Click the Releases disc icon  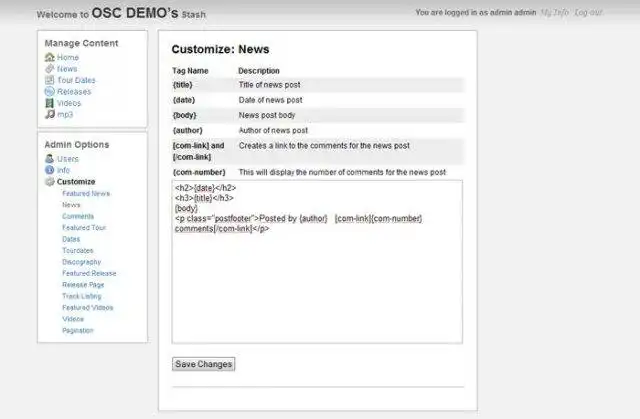[49, 91]
